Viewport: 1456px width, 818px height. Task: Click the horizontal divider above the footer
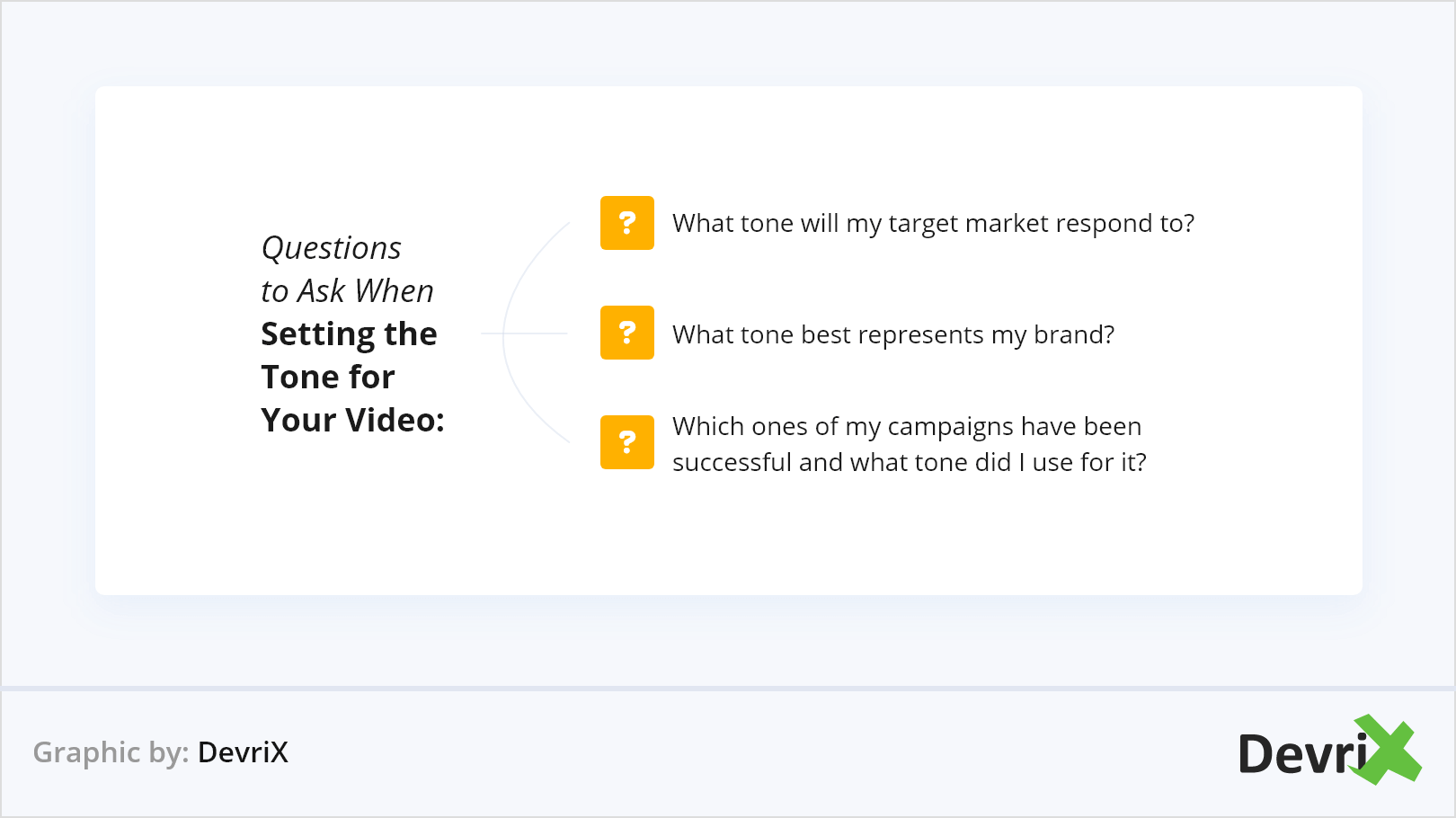pos(728,689)
